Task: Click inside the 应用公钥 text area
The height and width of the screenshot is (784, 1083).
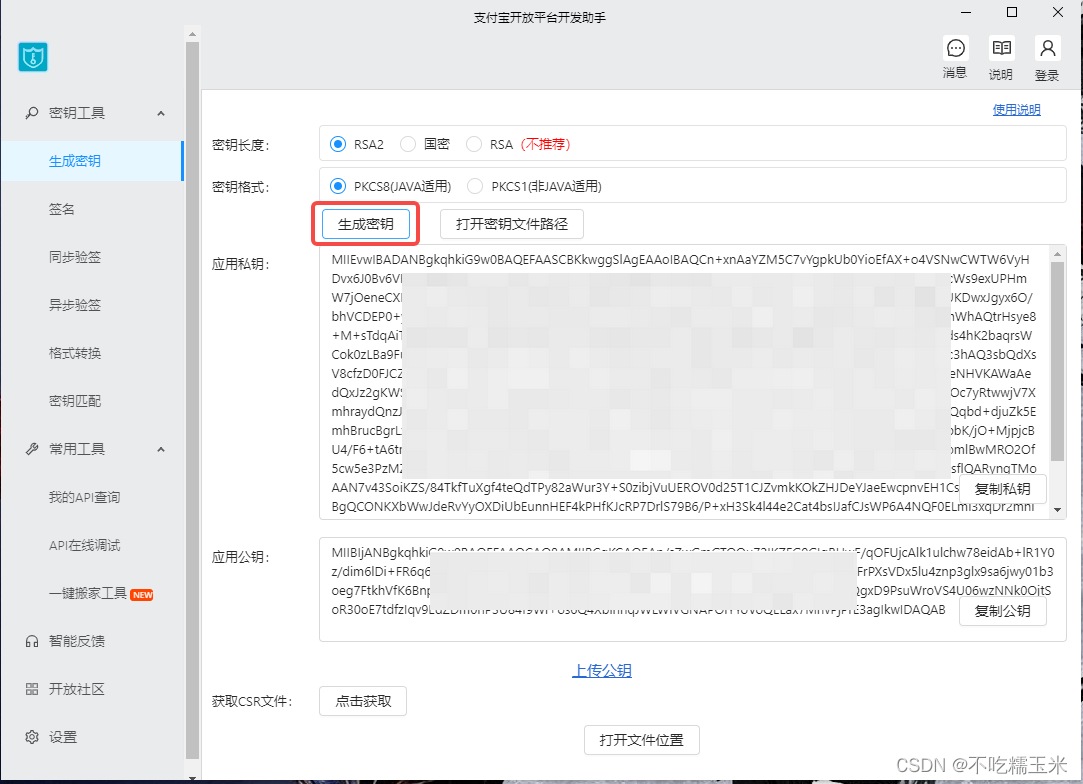Action: coord(692,589)
